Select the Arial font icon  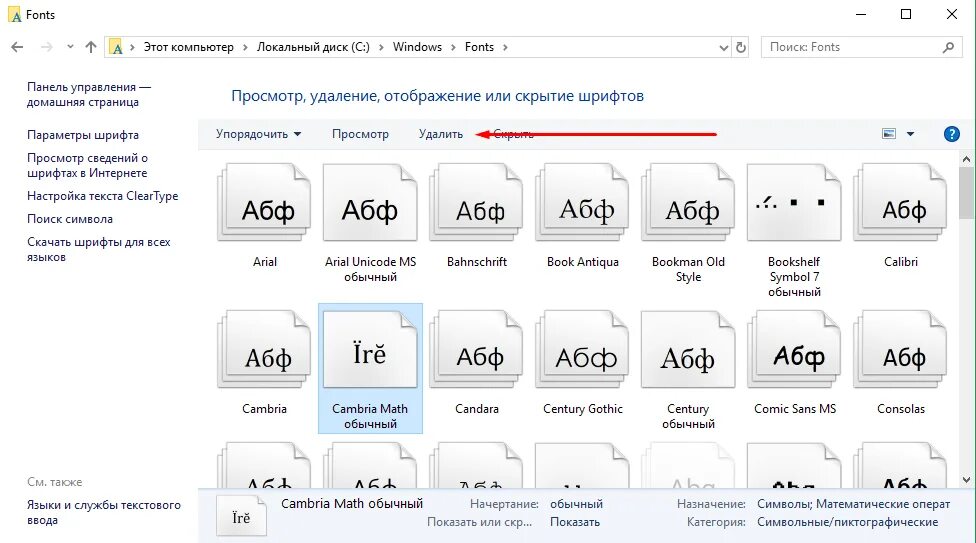pyautogui.click(x=265, y=203)
